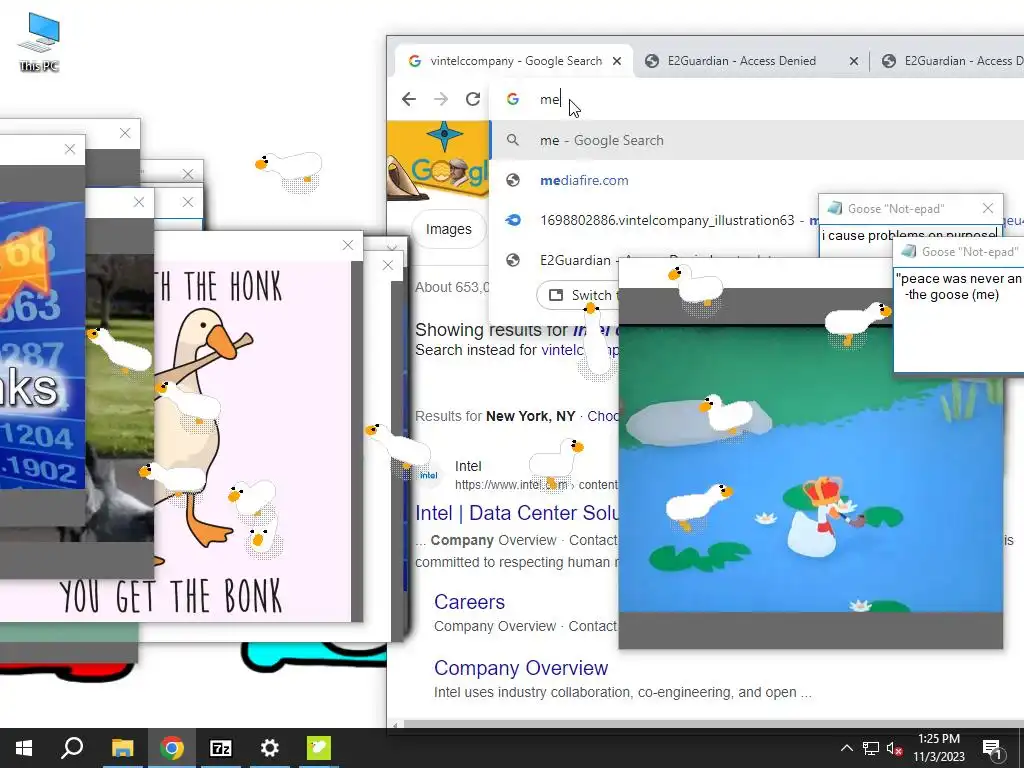Switch to the last E2Guardian tab
1024x768 pixels.
coord(953,61)
